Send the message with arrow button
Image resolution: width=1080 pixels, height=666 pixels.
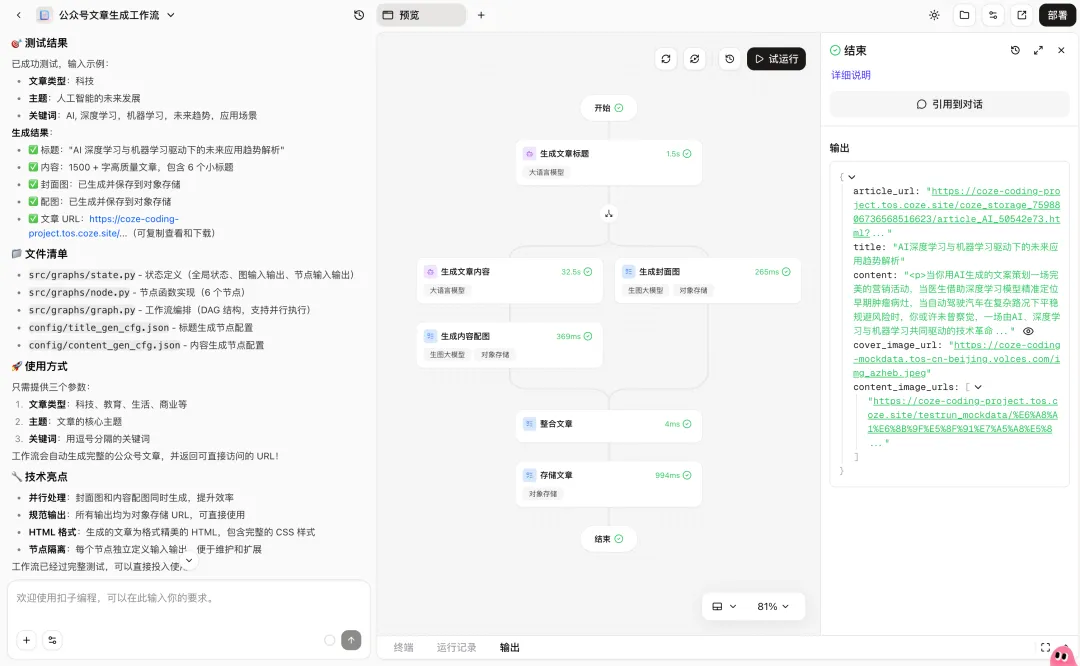(351, 641)
